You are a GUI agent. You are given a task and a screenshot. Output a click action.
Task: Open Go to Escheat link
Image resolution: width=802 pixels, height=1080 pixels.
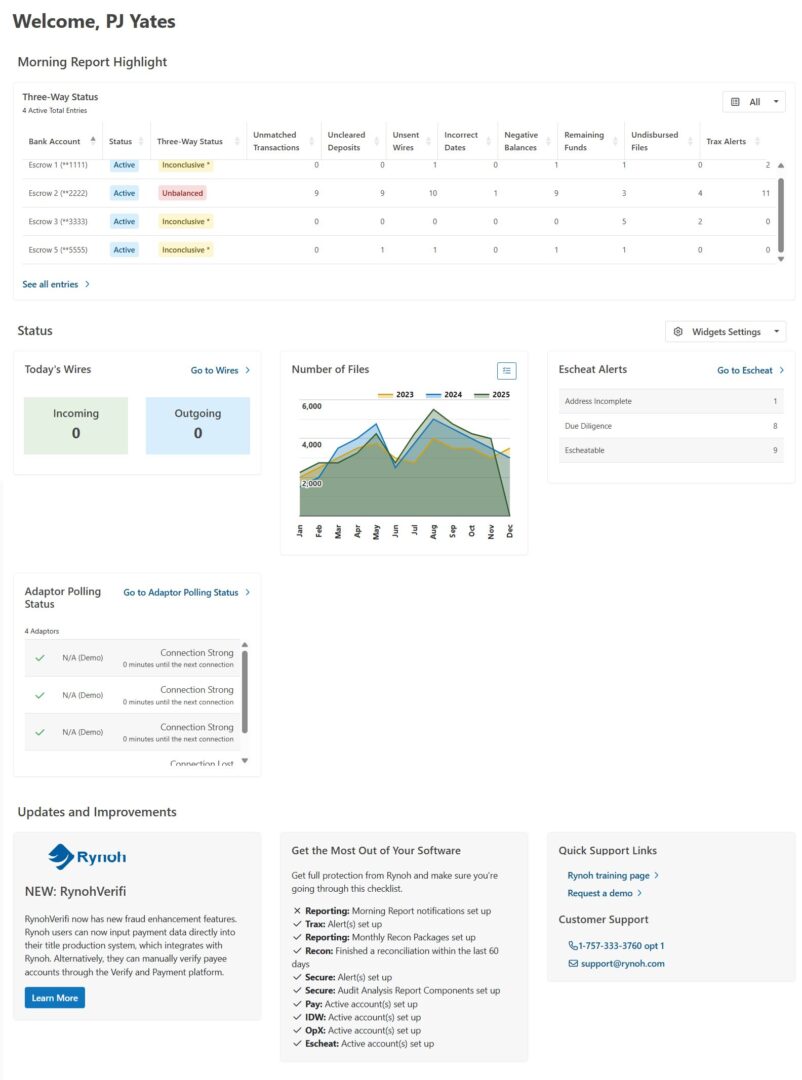[750, 371]
